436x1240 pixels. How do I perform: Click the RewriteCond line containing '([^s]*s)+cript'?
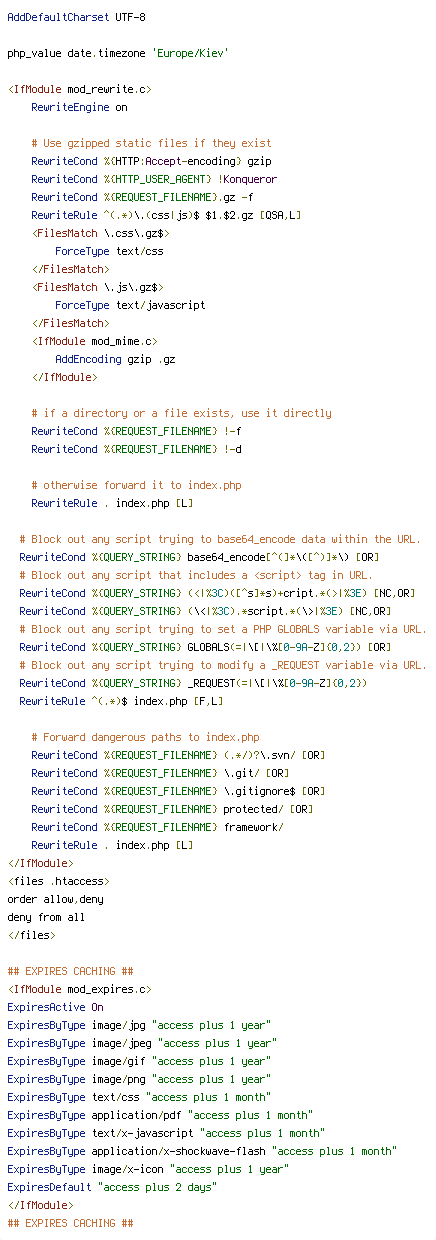[217, 593]
